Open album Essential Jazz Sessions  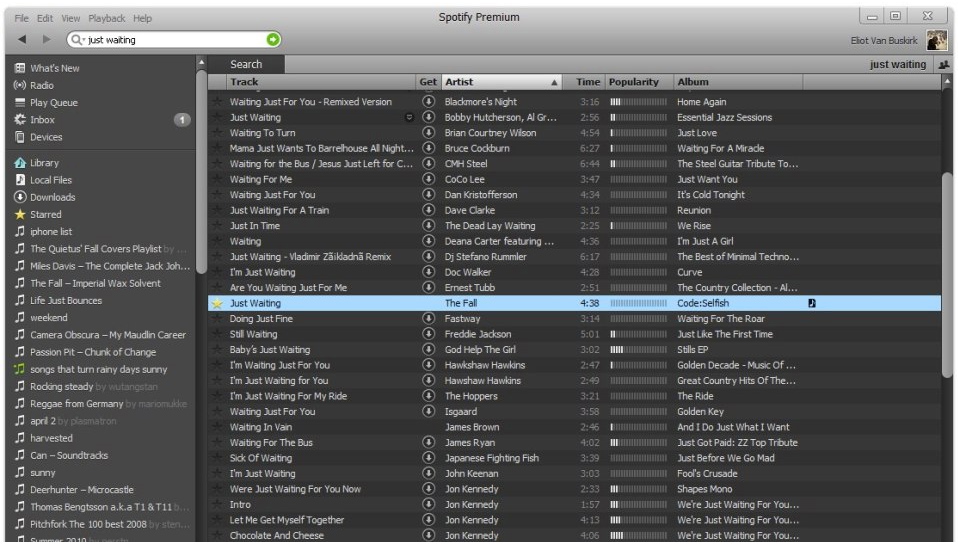(724, 117)
